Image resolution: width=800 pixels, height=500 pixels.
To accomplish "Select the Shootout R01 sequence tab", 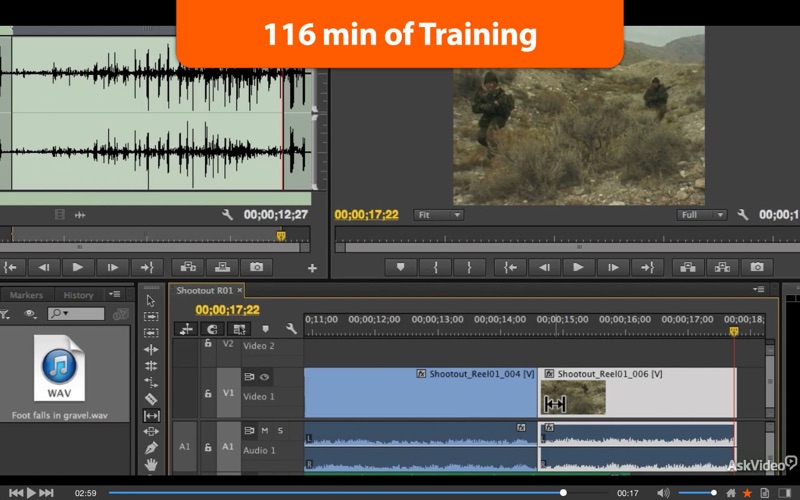I will [204, 290].
